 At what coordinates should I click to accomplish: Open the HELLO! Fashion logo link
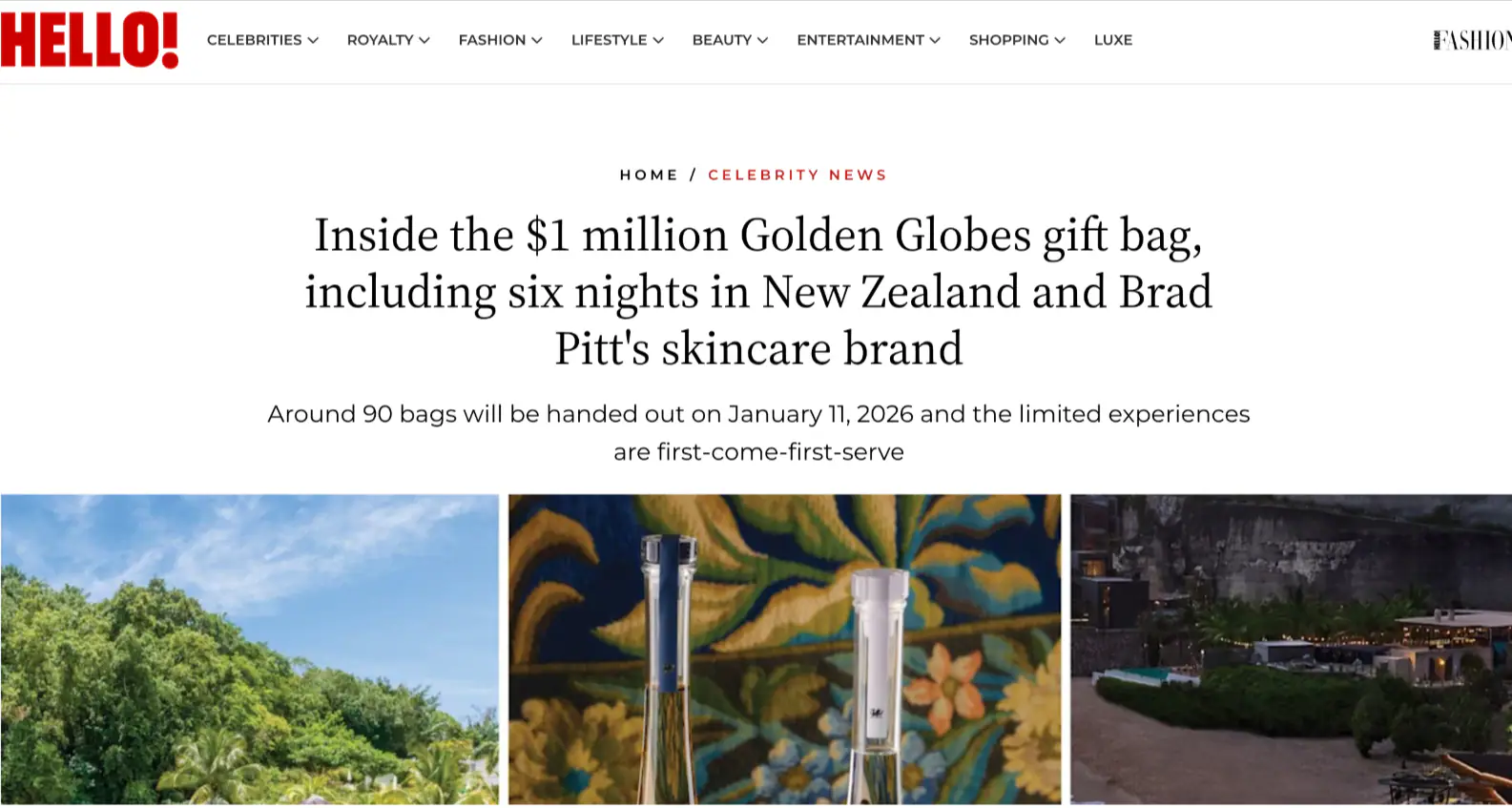pos(1472,40)
